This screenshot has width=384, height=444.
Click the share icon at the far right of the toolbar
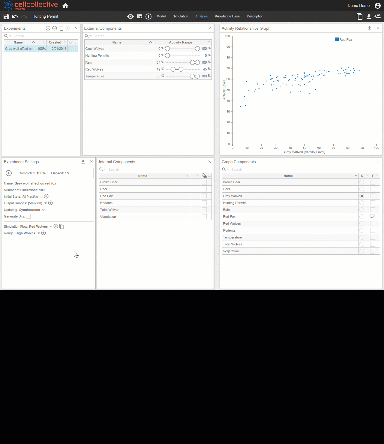coord(377,16)
